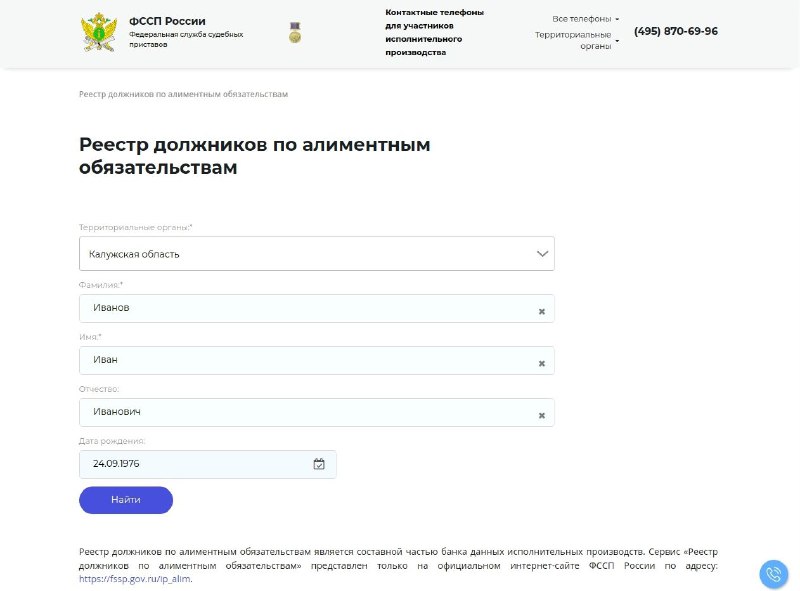The image size is (800, 591).
Task: Clear the Отчество field with the x icon
Action: click(542, 415)
